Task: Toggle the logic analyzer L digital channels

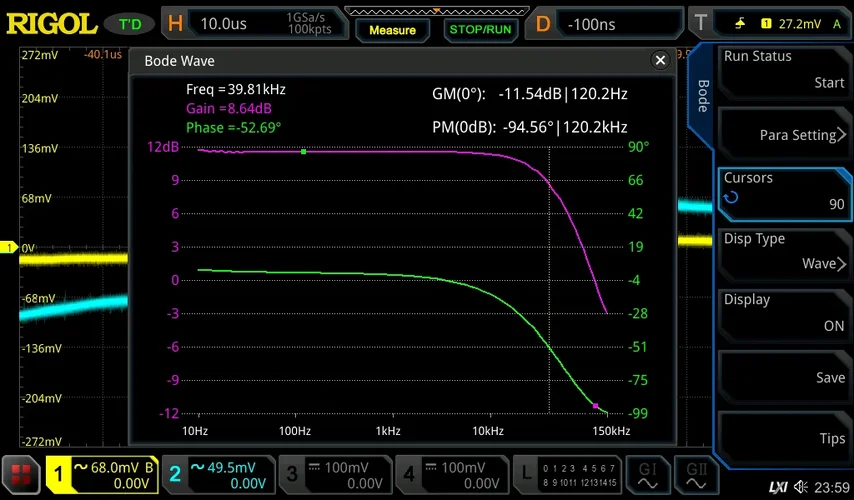Action: tap(567, 475)
